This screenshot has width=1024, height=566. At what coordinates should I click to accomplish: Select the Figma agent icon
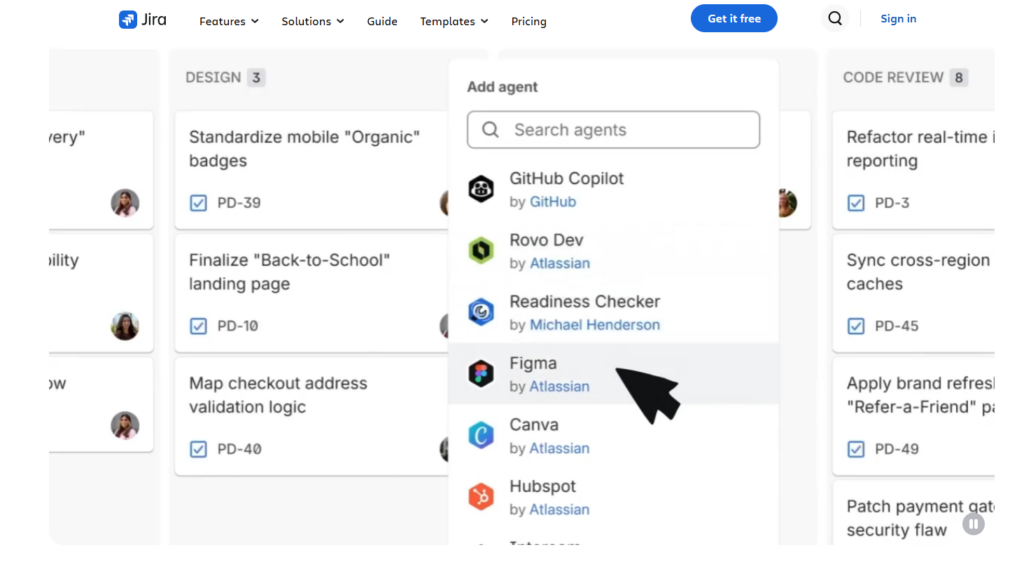481,374
